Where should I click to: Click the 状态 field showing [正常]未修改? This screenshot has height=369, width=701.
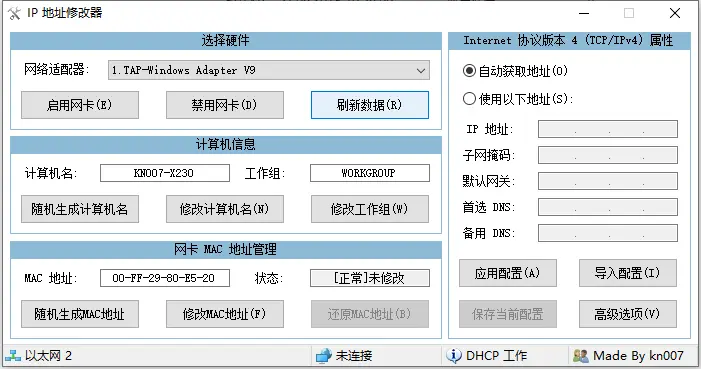pyautogui.click(x=370, y=278)
